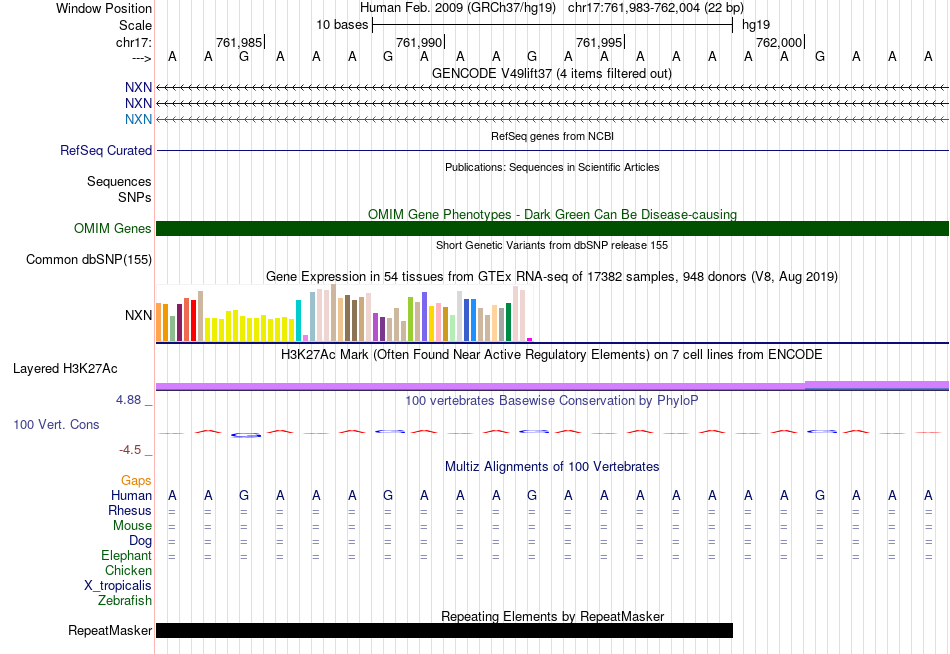The height and width of the screenshot is (654, 950).
Task: Click the Chicken species label
Action: click(128, 571)
